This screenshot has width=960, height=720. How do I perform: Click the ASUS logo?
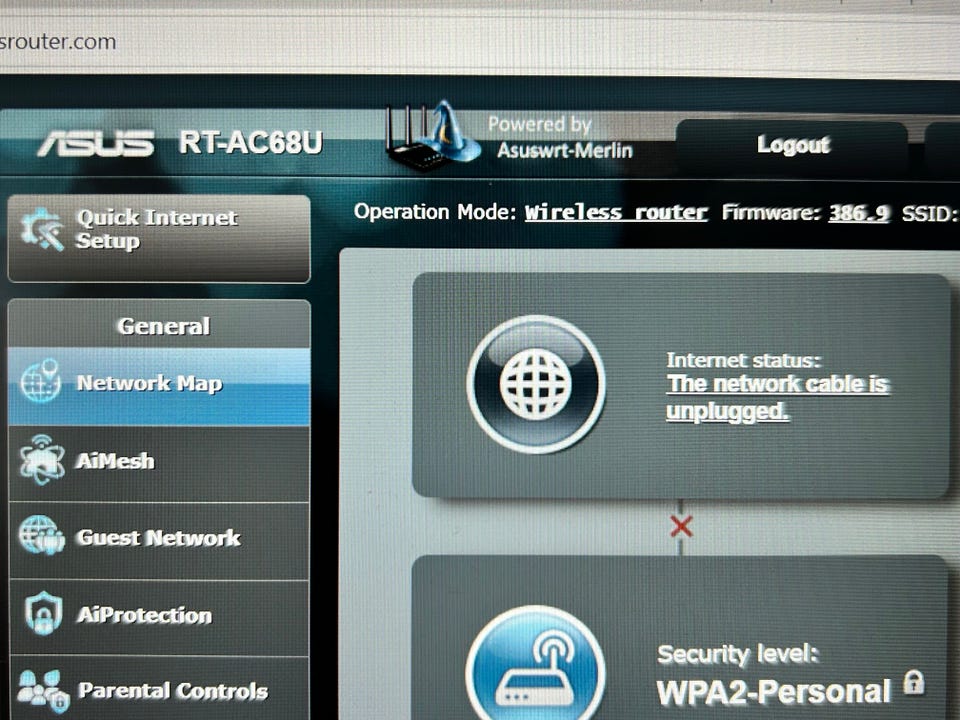(x=96, y=144)
